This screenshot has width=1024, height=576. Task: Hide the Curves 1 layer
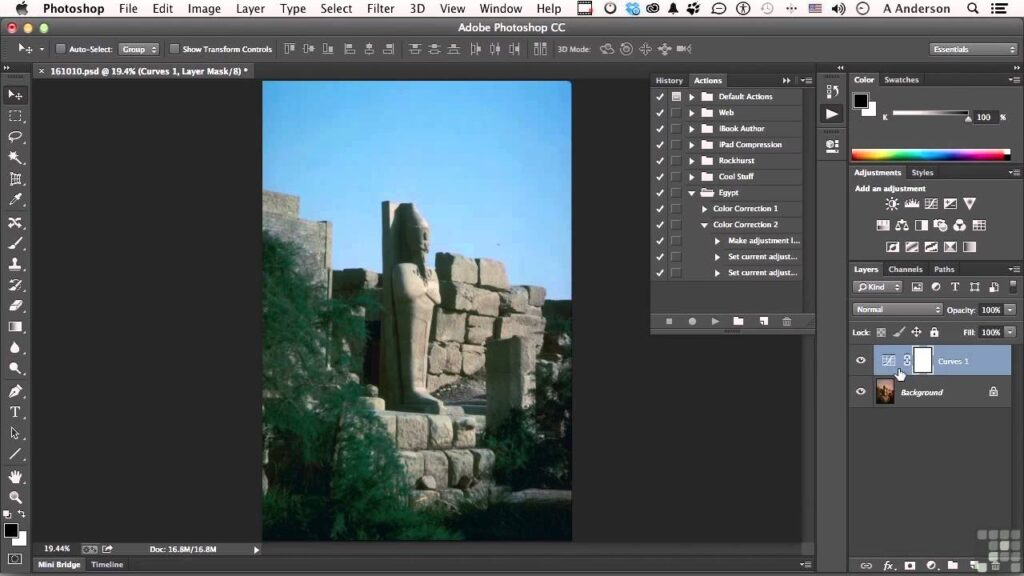pyautogui.click(x=860, y=360)
